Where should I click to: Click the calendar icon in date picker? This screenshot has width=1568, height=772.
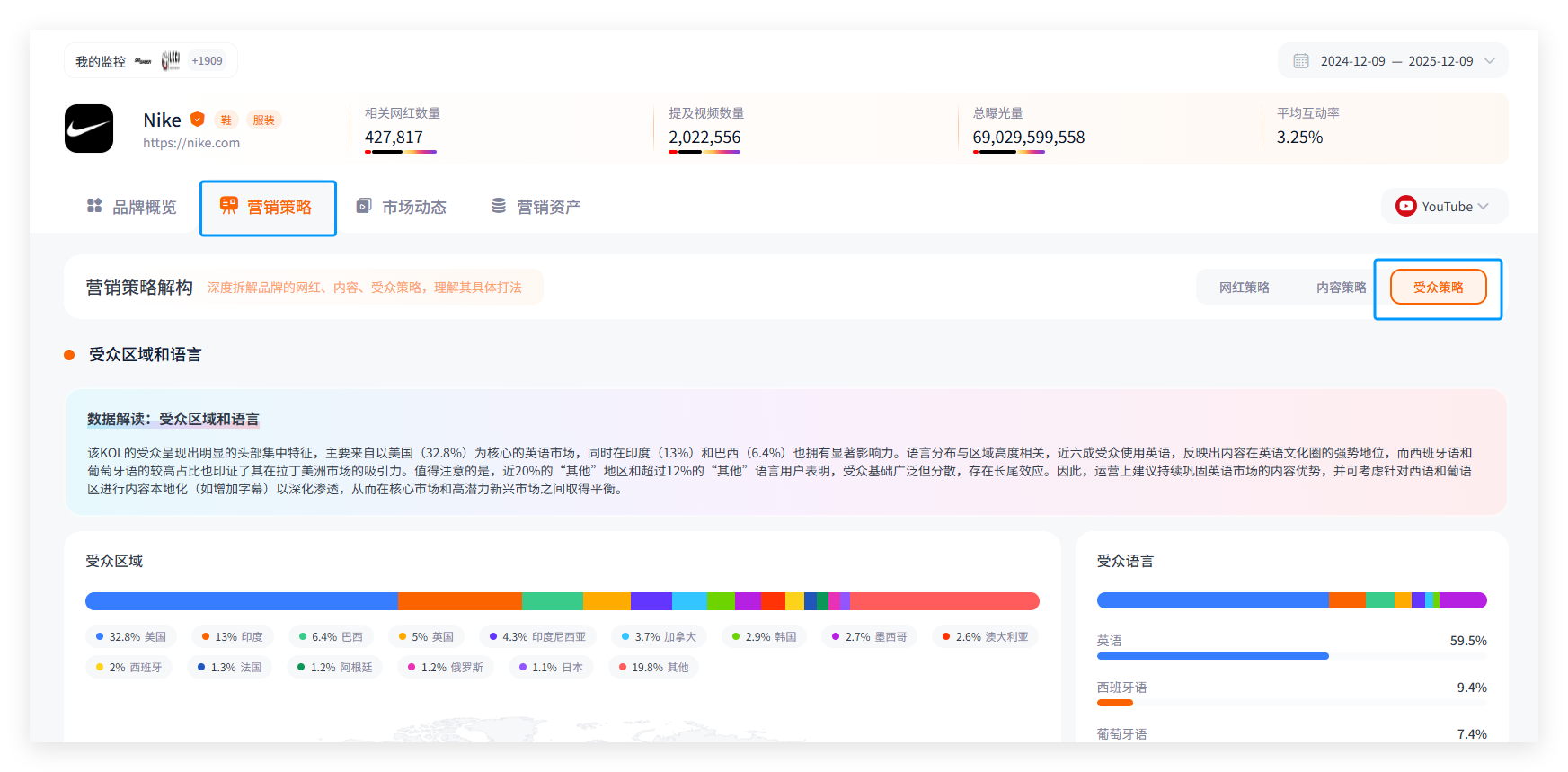tap(1300, 61)
